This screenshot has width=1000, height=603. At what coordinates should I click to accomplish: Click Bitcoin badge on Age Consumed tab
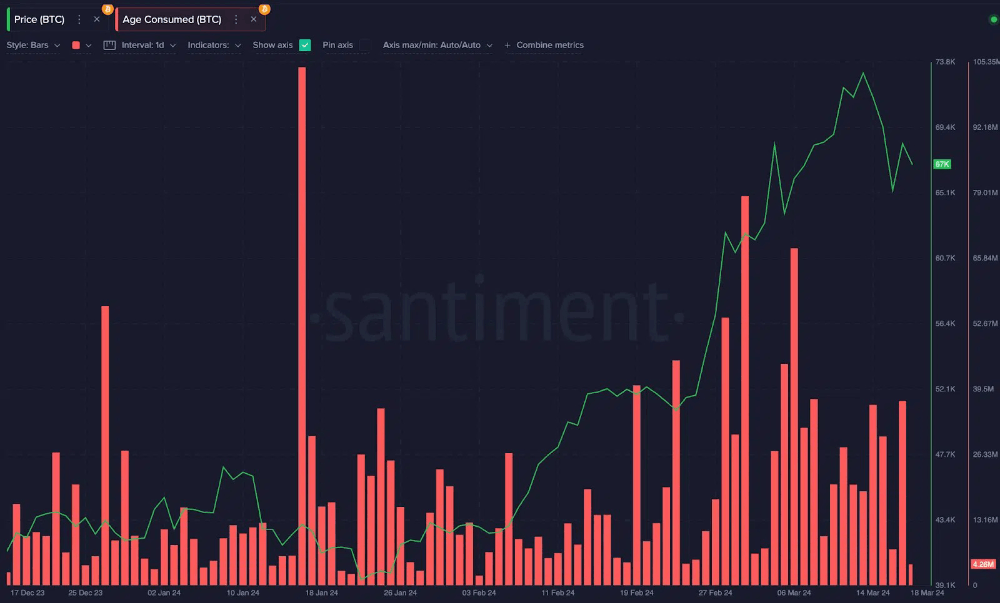tap(264, 9)
